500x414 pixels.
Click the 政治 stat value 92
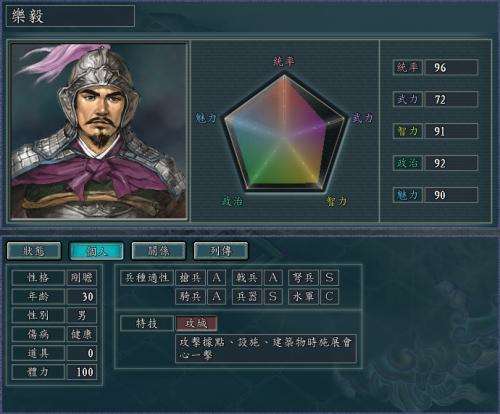coord(451,163)
